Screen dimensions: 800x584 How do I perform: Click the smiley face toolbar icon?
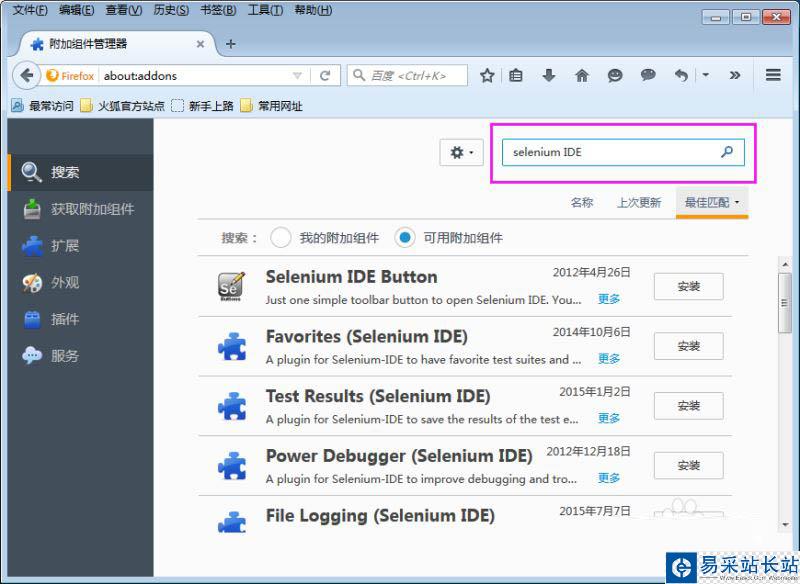point(615,76)
